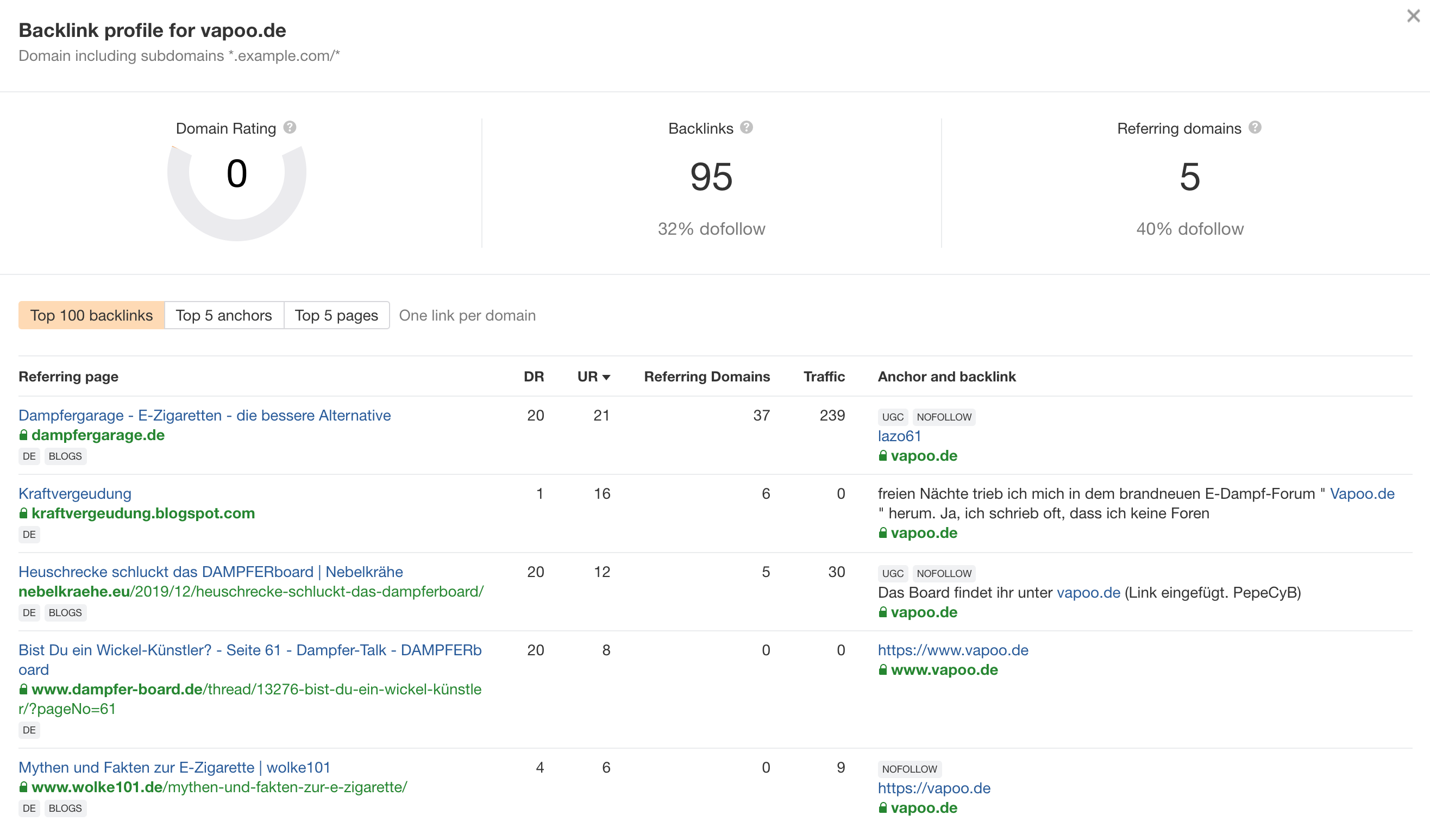Click the NOFOLLOW badge in wolke101 row
Image resolution: width=1430 pixels, height=840 pixels.
[x=909, y=769]
